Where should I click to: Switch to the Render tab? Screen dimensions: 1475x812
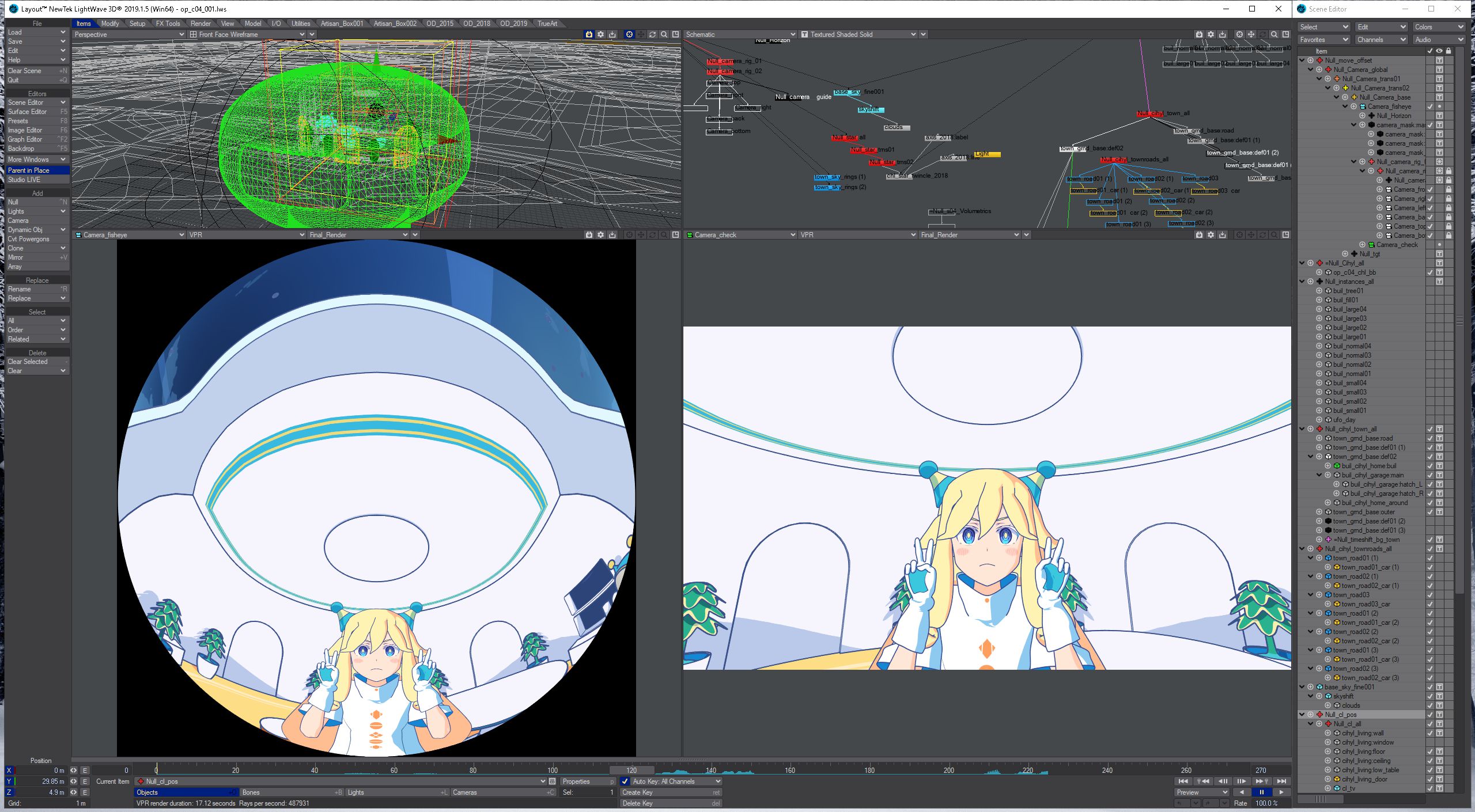(201, 24)
